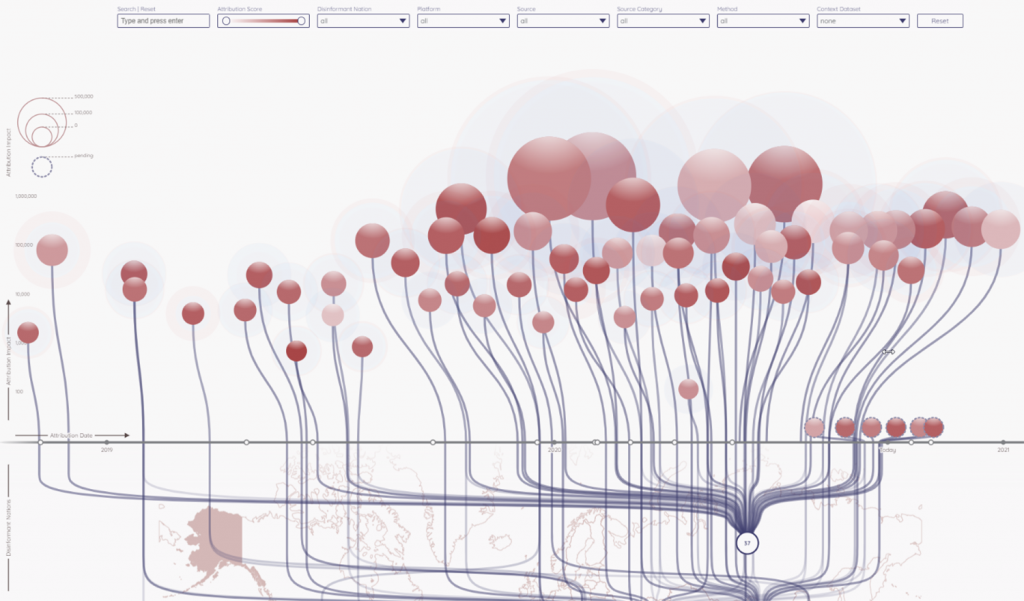Select the leftmost bubble near the 100,000 label
This screenshot has width=1024, height=601.
click(52, 250)
